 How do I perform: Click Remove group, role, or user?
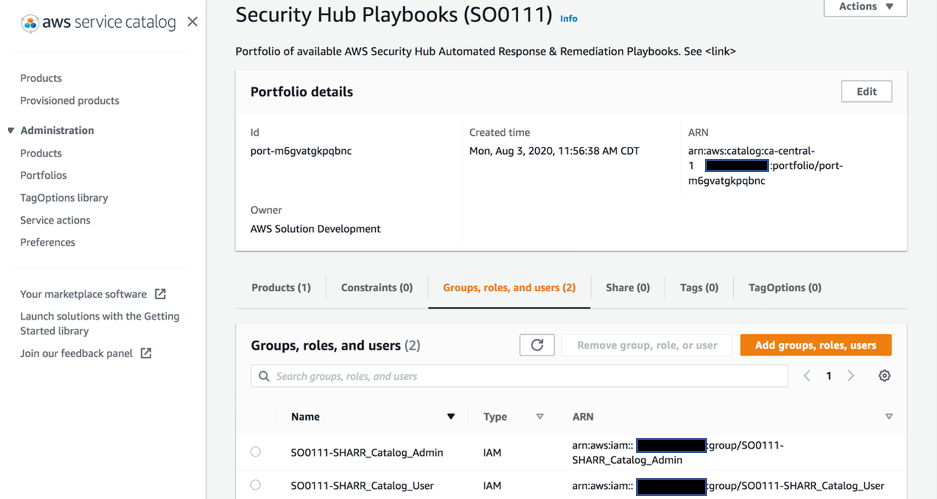pyautogui.click(x=647, y=345)
